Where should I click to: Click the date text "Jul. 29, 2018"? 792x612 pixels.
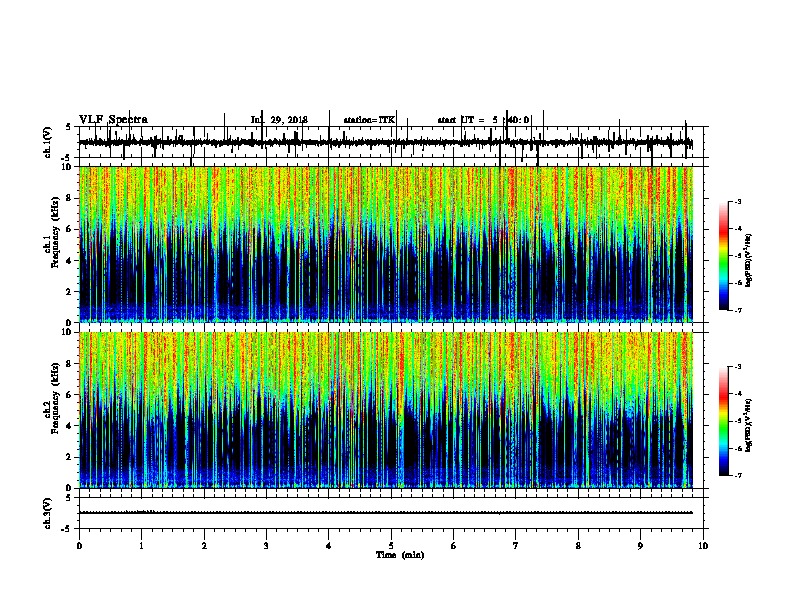coord(279,120)
